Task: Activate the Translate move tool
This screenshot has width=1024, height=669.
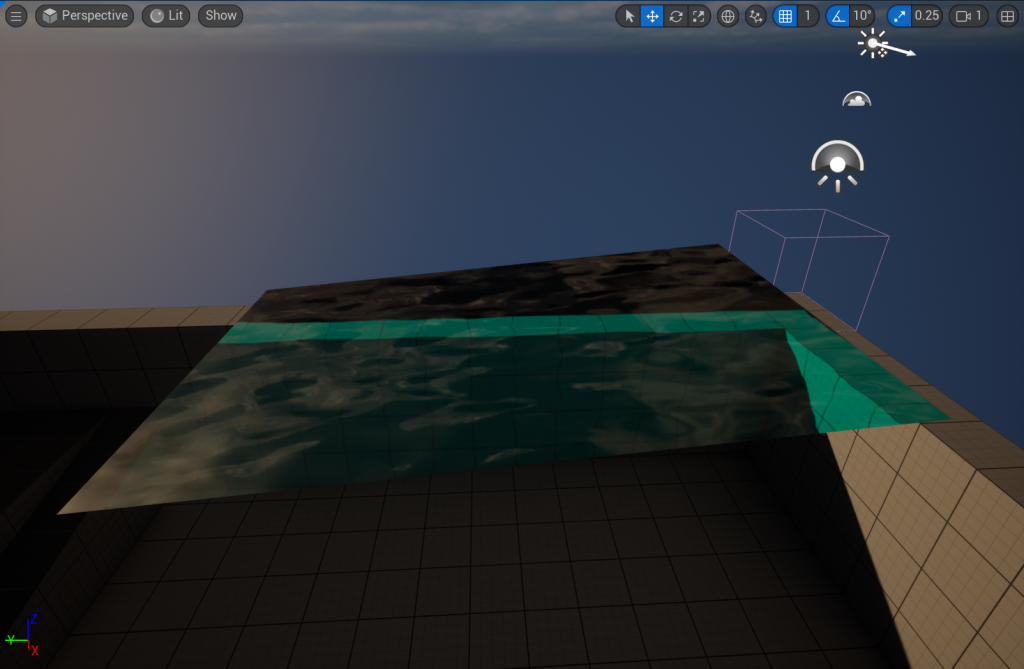Action: [652, 16]
